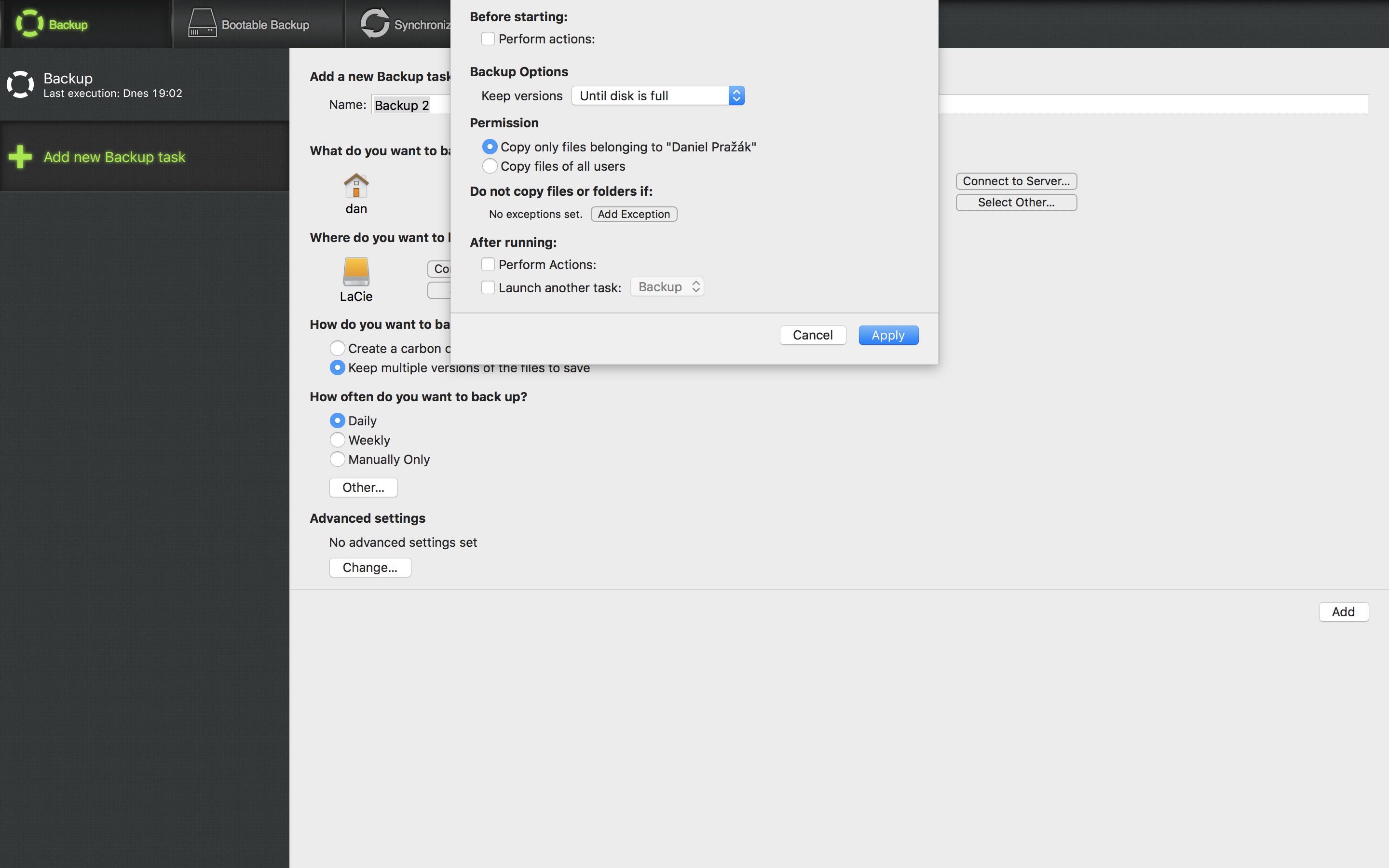Select the dan home folder icon
The height and width of the screenshot is (868, 1389).
click(x=356, y=186)
